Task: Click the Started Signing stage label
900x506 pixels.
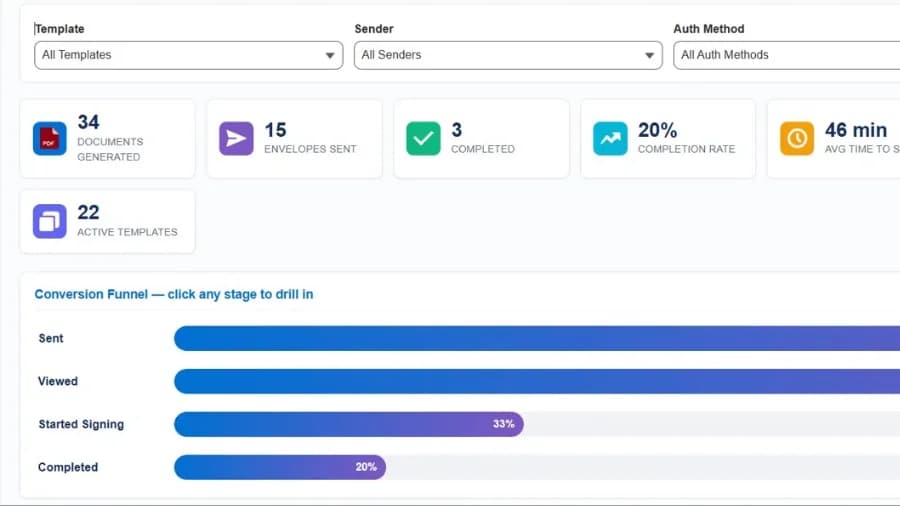Action: 81,425
